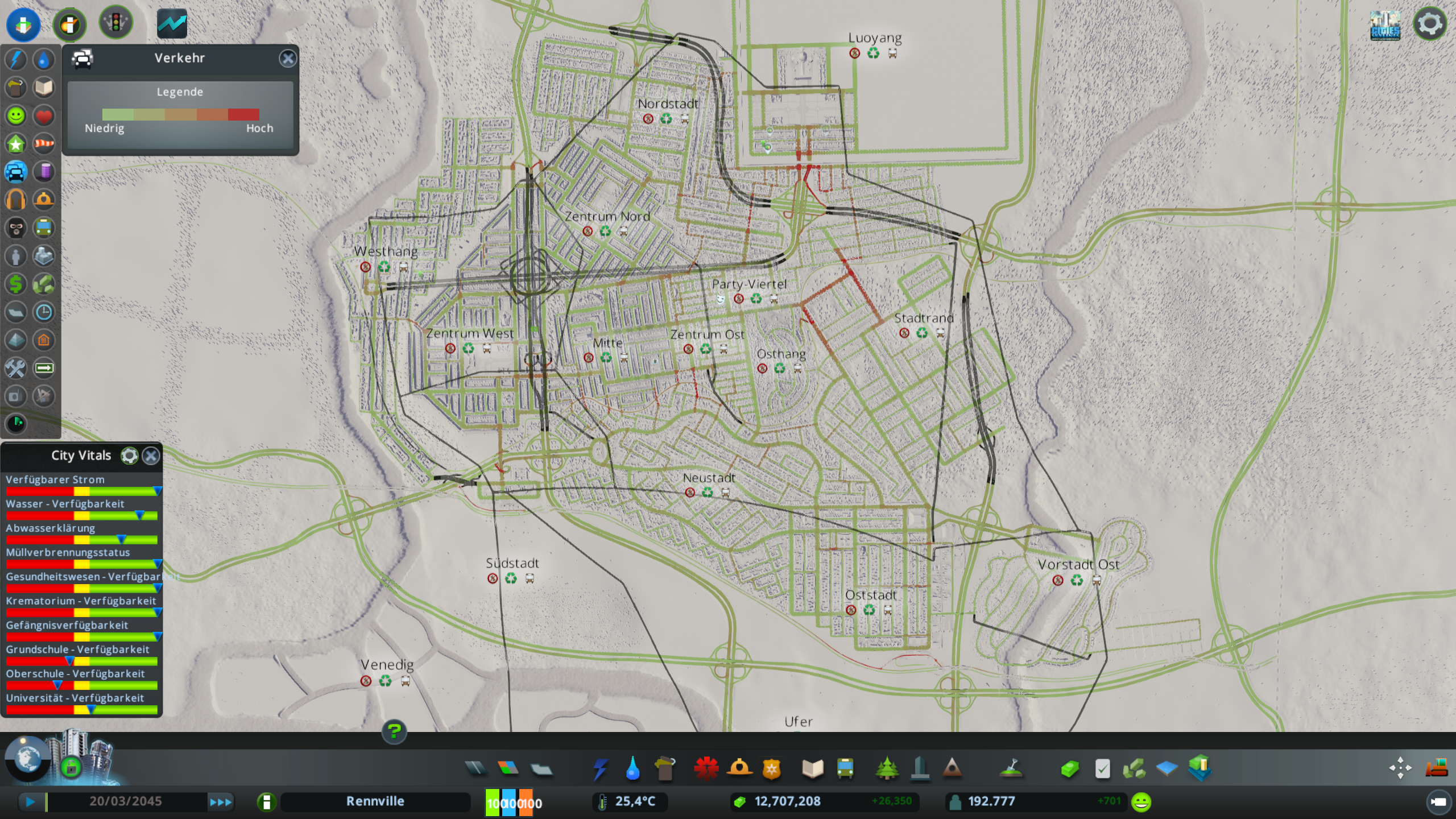Open the Heating house info view
Image resolution: width=1456 pixels, height=819 pixels.
pos(44,340)
